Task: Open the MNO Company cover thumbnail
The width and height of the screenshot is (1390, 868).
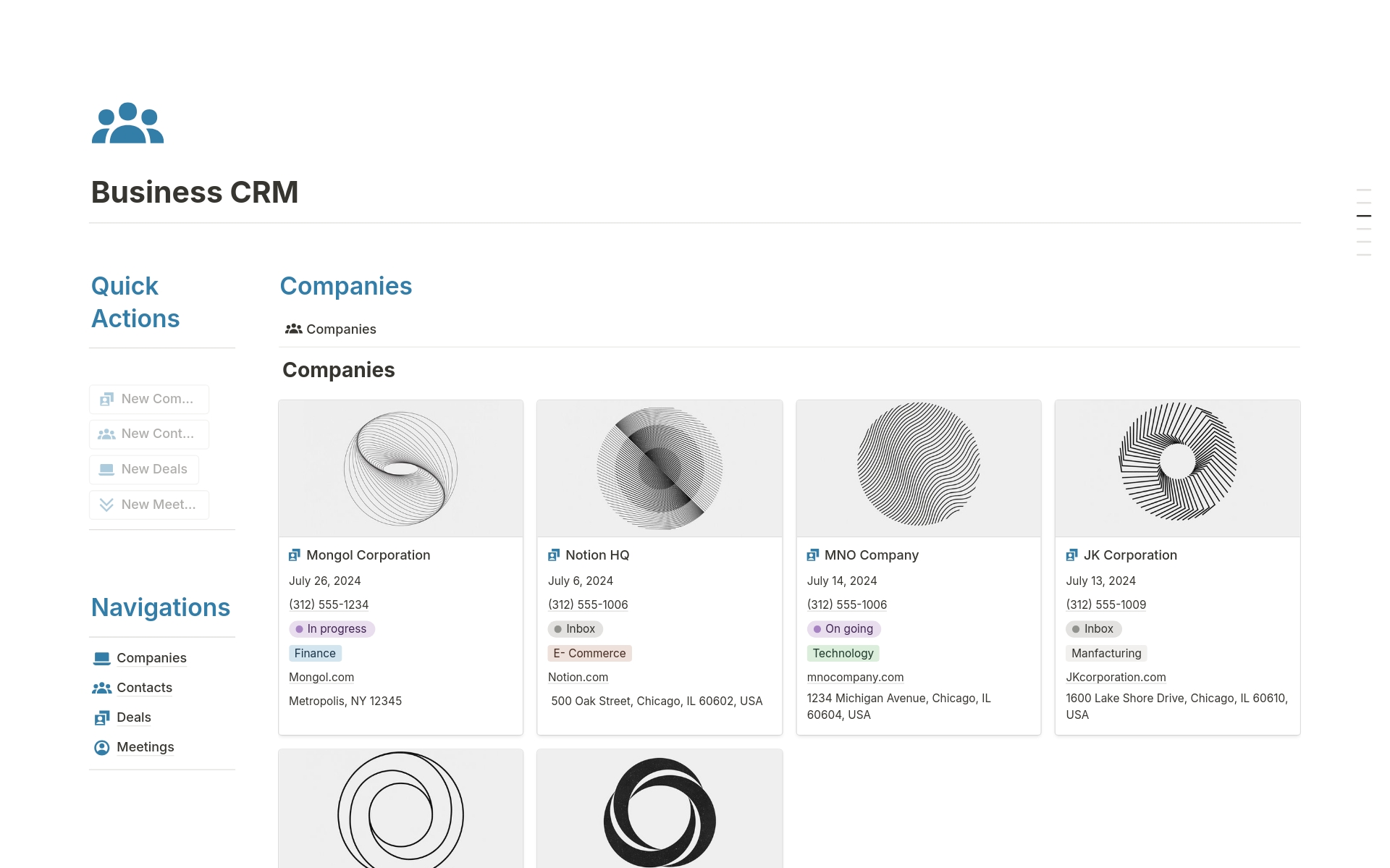Action: (x=918, y=468)
